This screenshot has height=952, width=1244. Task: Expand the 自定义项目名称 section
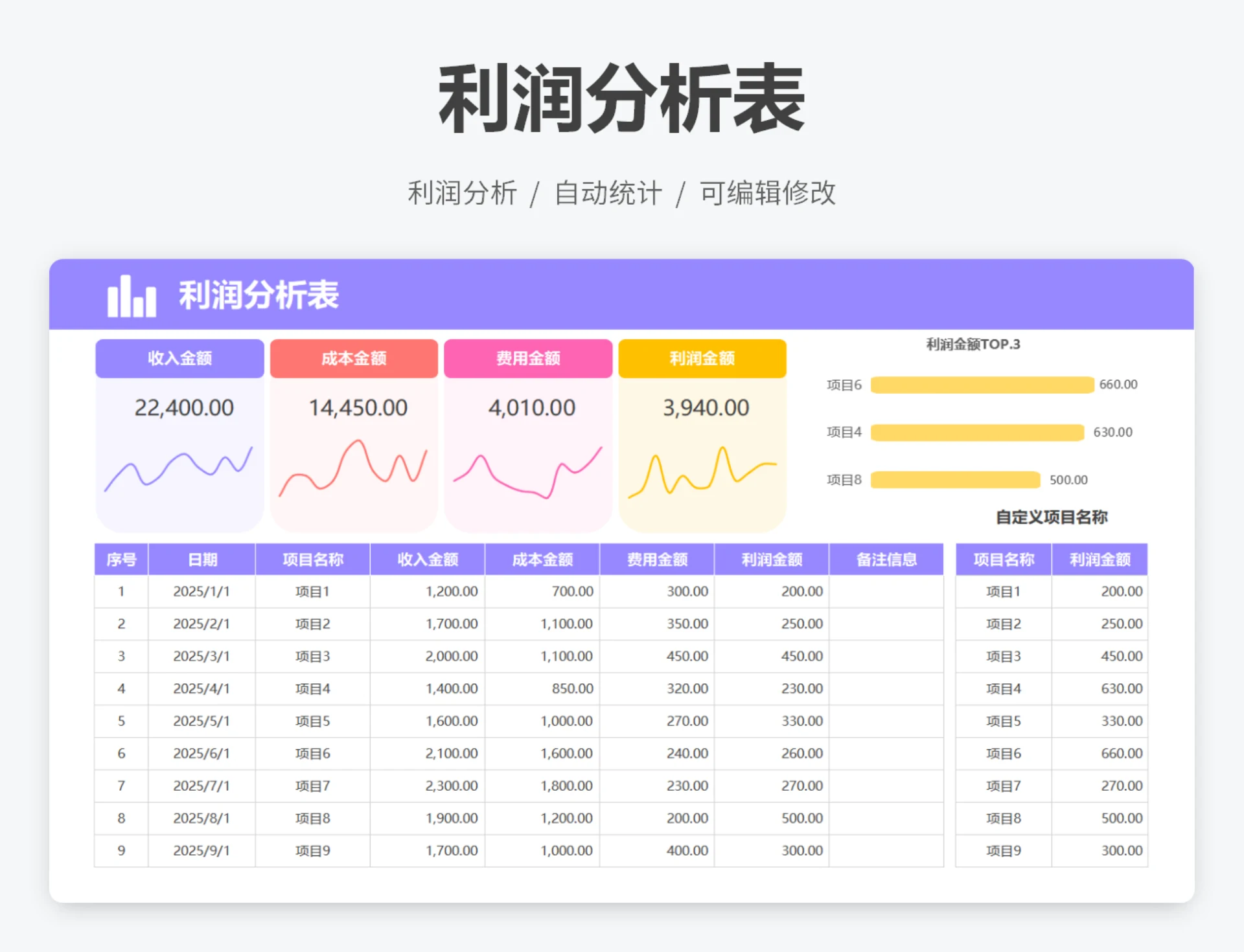1052,517
